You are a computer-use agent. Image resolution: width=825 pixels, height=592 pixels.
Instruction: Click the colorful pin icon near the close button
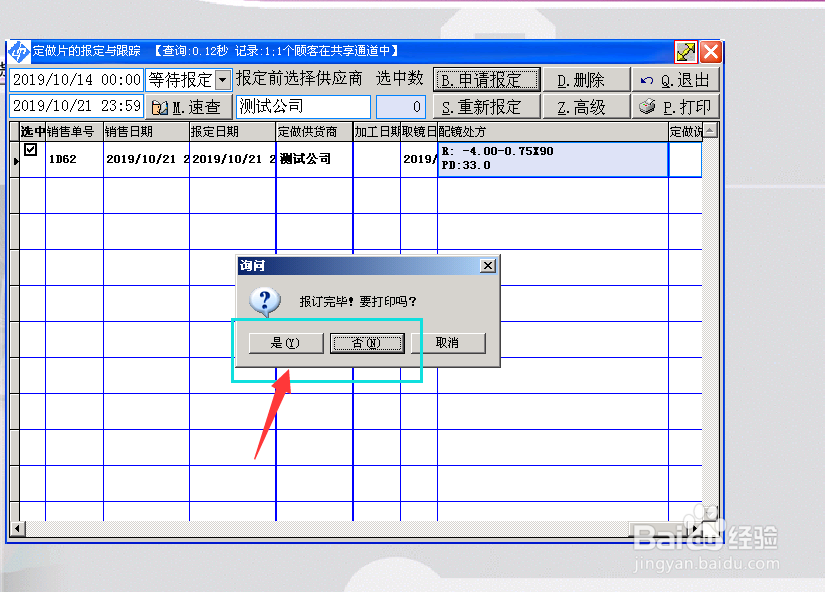coord(685,51)
